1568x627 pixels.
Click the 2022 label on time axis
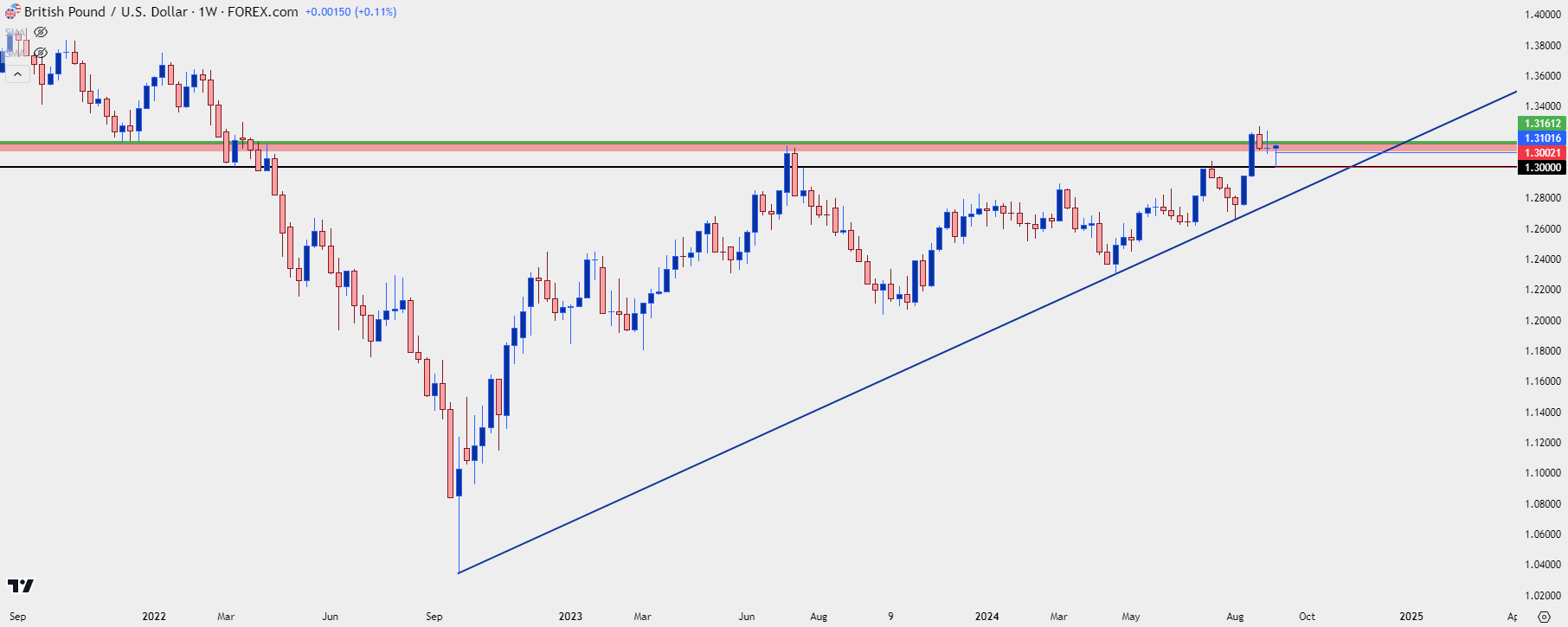tap(154, 617)
